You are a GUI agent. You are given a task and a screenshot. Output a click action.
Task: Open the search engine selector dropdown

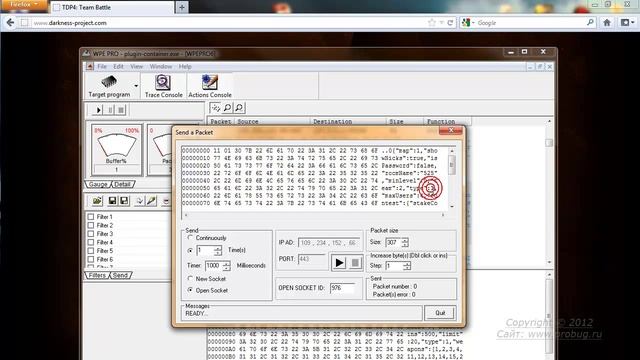coord(468,23)
